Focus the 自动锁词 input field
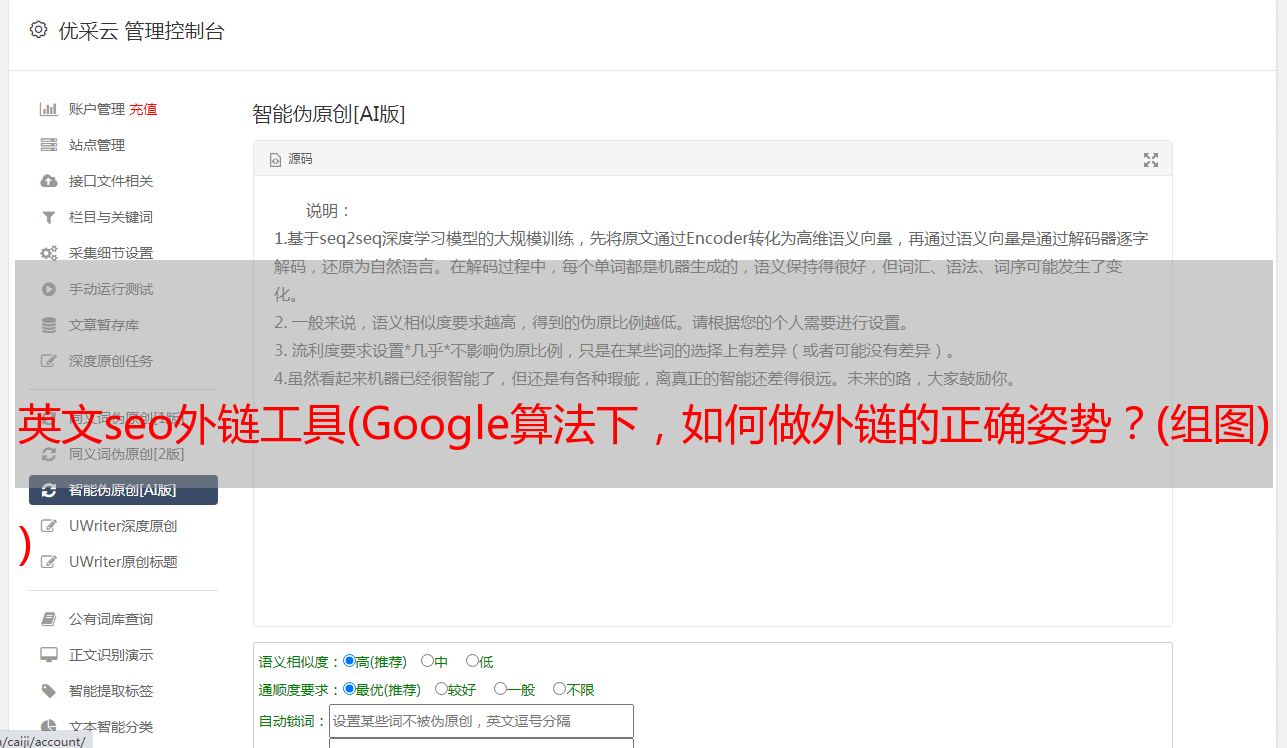This screenshot has width=1287, height=748. pos(481,721)
